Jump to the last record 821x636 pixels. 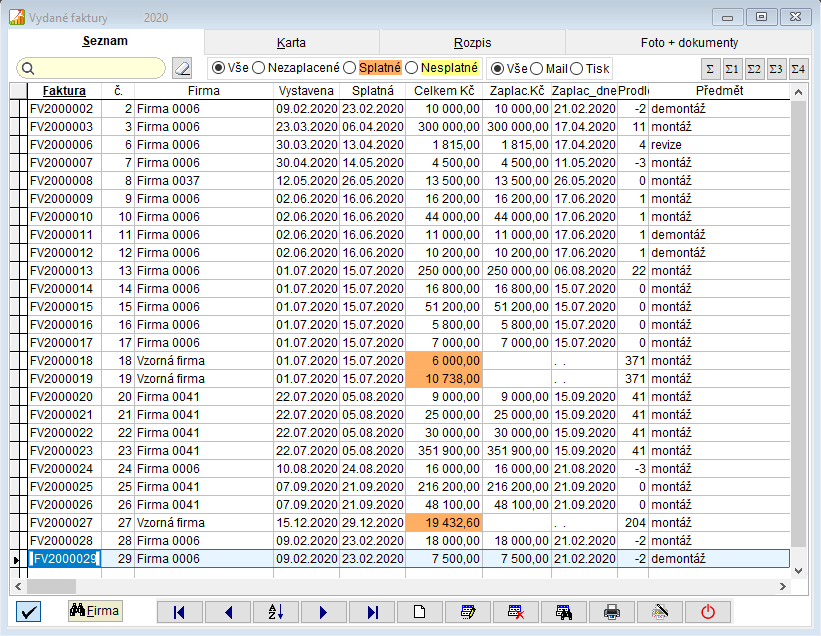point(372,612)
